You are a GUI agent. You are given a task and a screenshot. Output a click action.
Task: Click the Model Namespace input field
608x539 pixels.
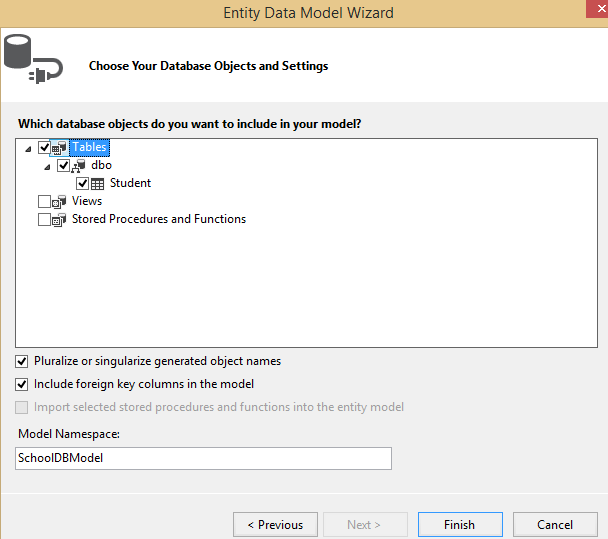pyautogui.click(x=203, y=458)
